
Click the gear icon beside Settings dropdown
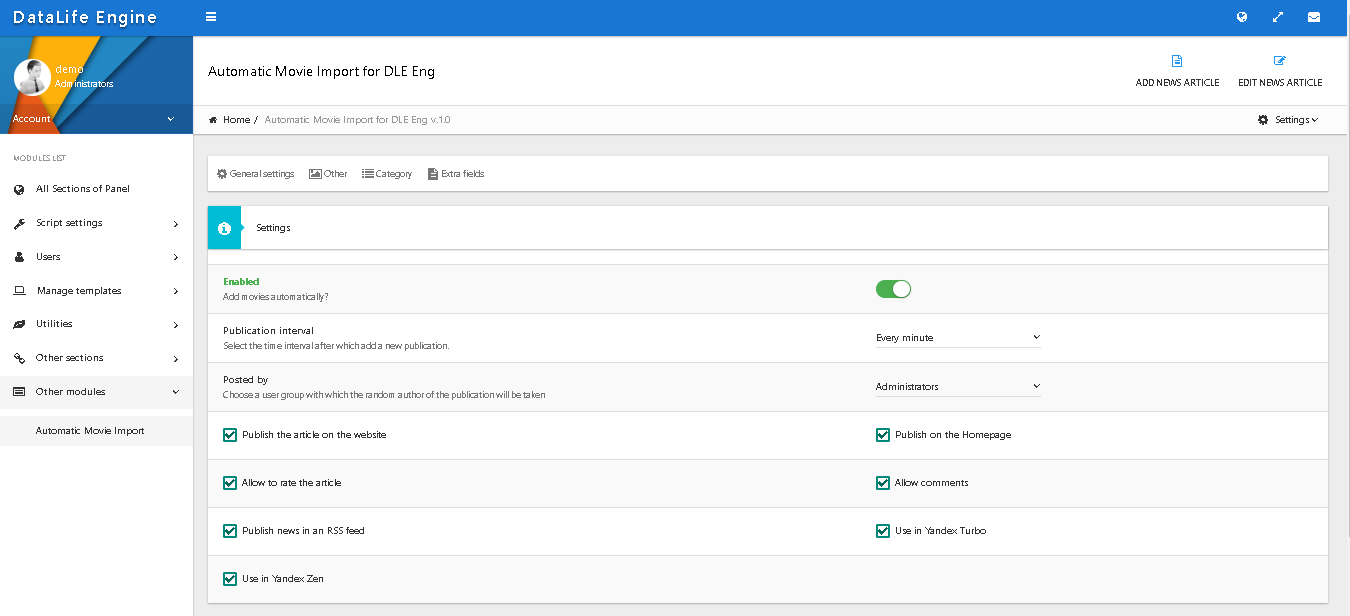tap(1263, 119)
